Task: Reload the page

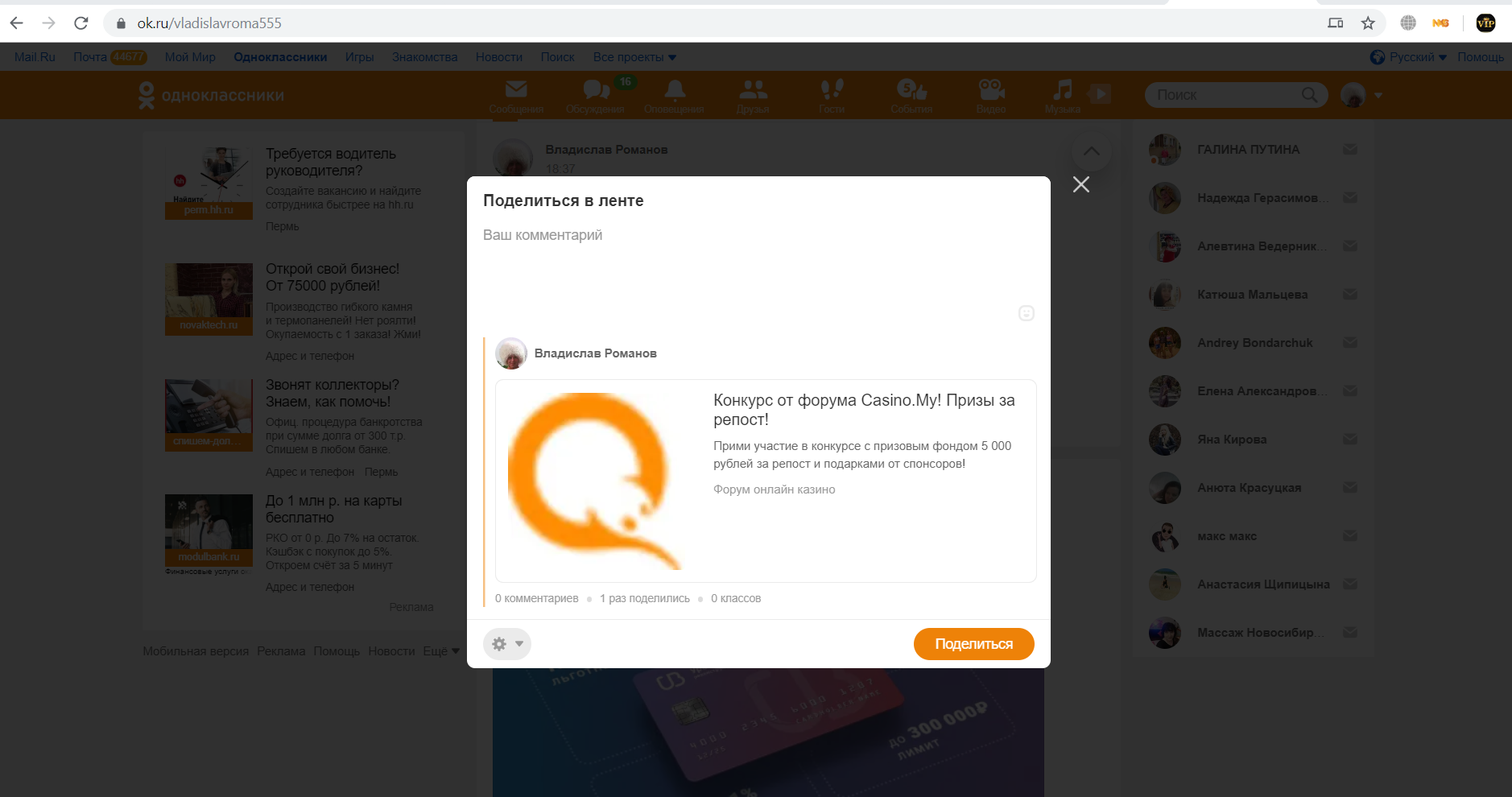Action: tap(81, 23)
